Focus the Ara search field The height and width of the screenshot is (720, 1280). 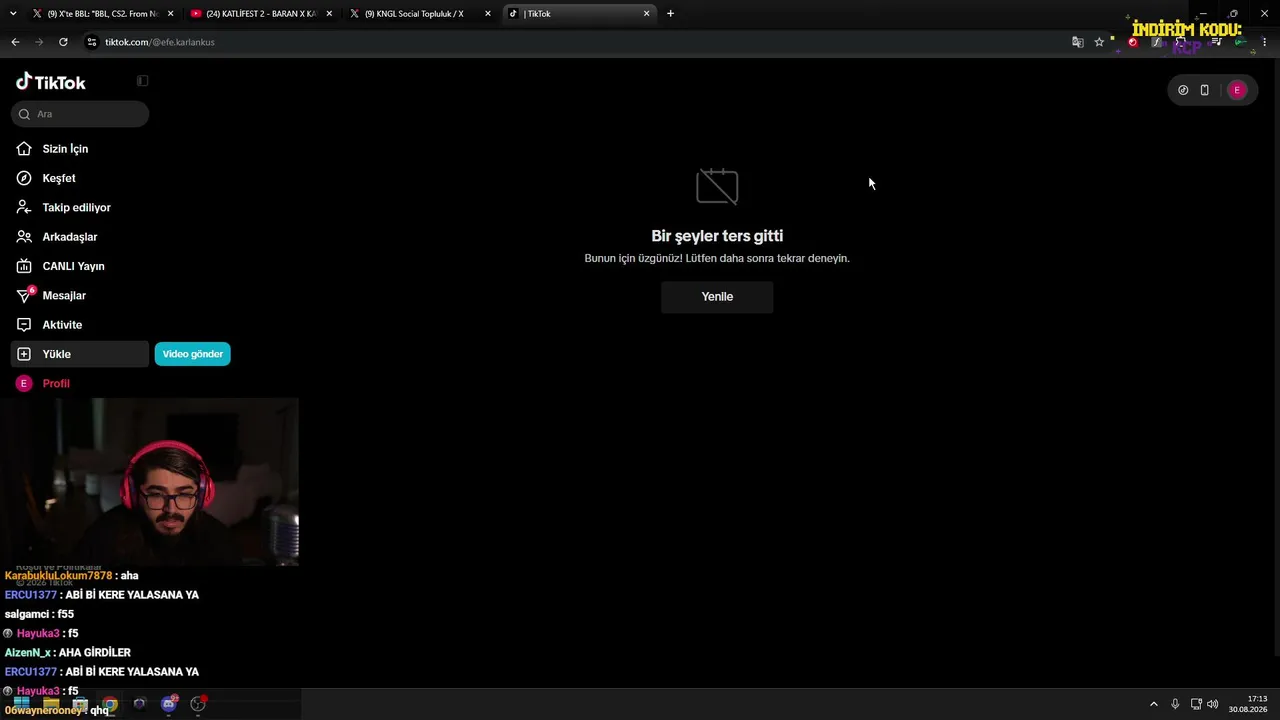pyautogui.click(x=80, y=114)
